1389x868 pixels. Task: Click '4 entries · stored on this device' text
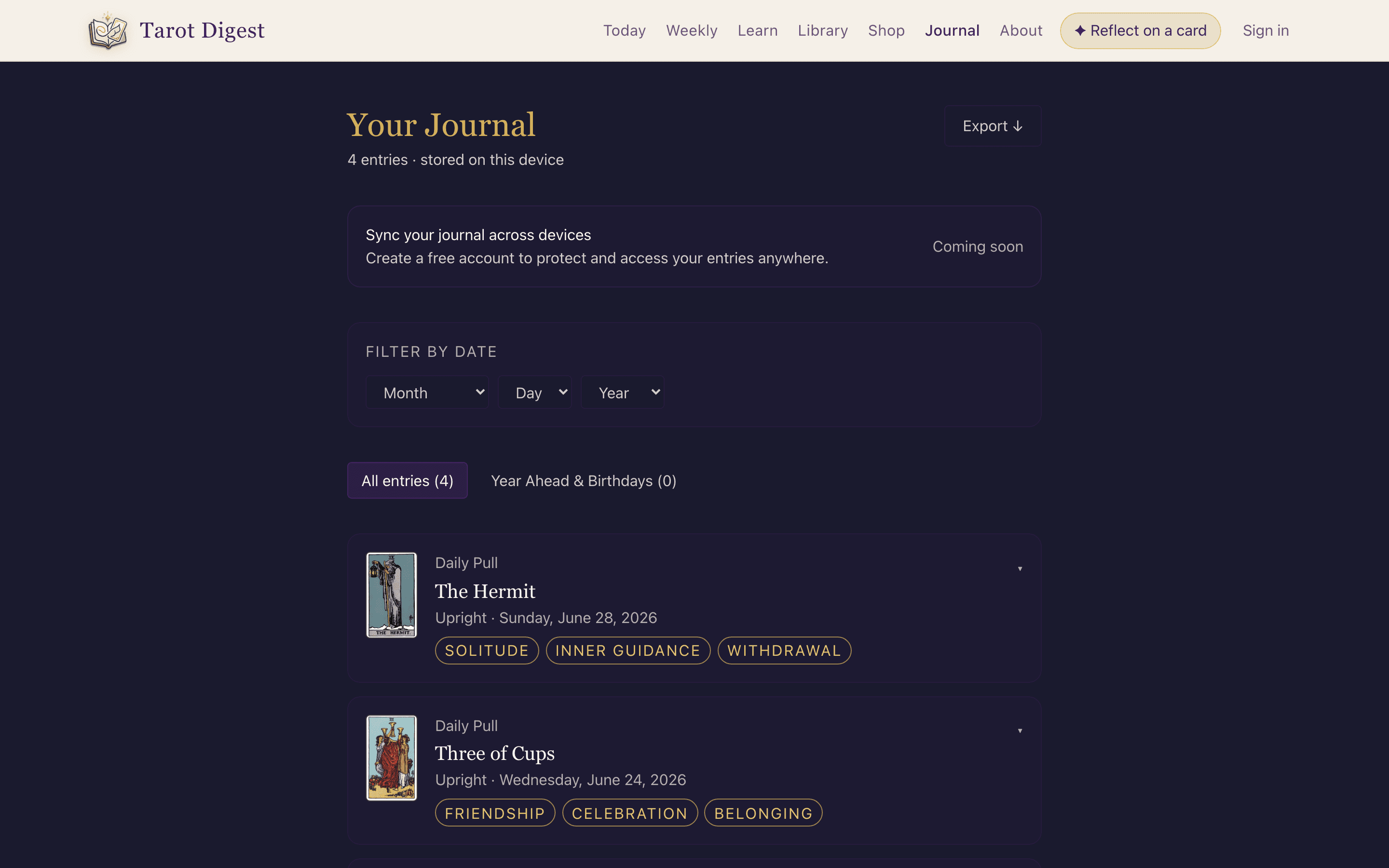coord(456,160)
